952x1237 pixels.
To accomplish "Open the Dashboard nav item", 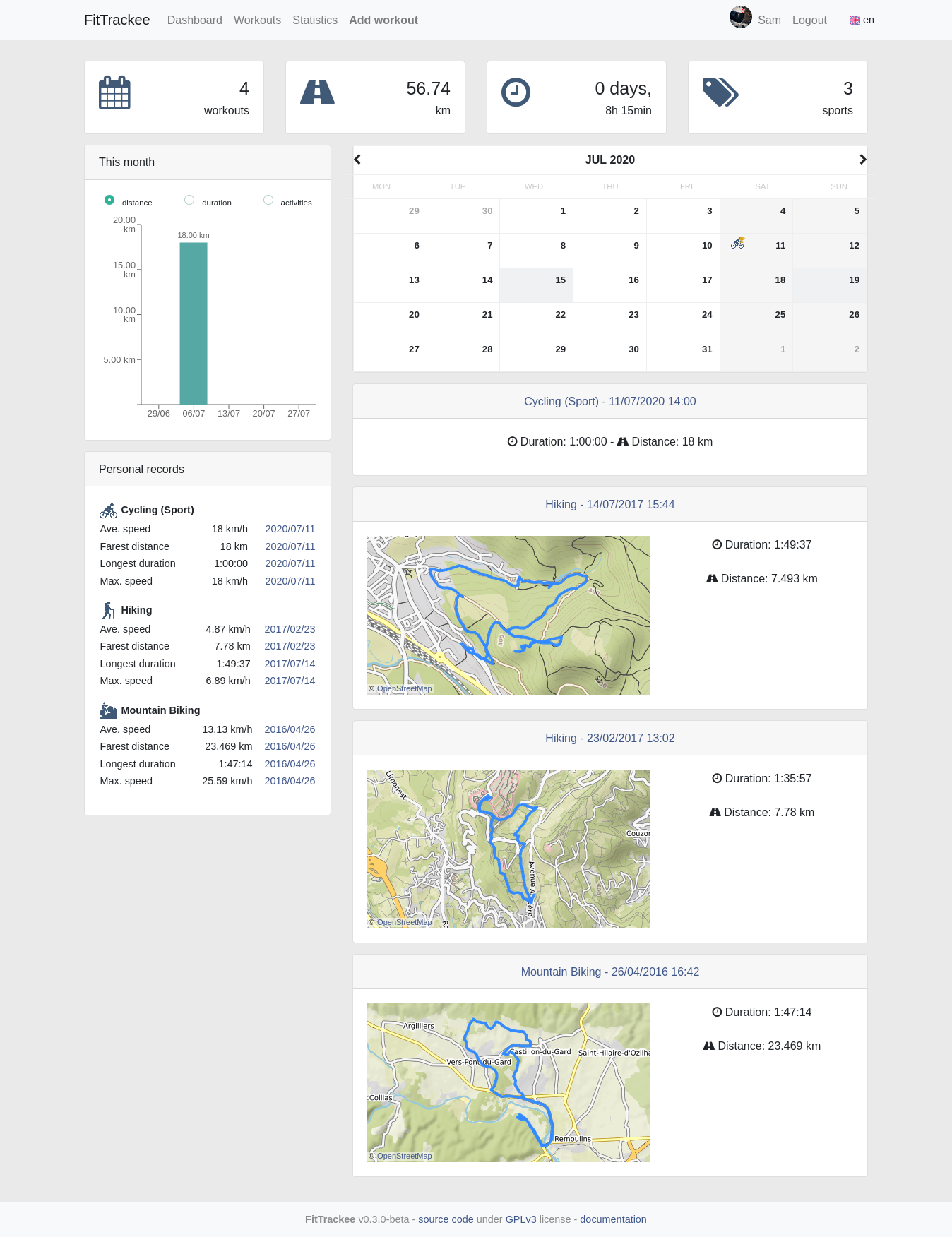I will (195, 20).
